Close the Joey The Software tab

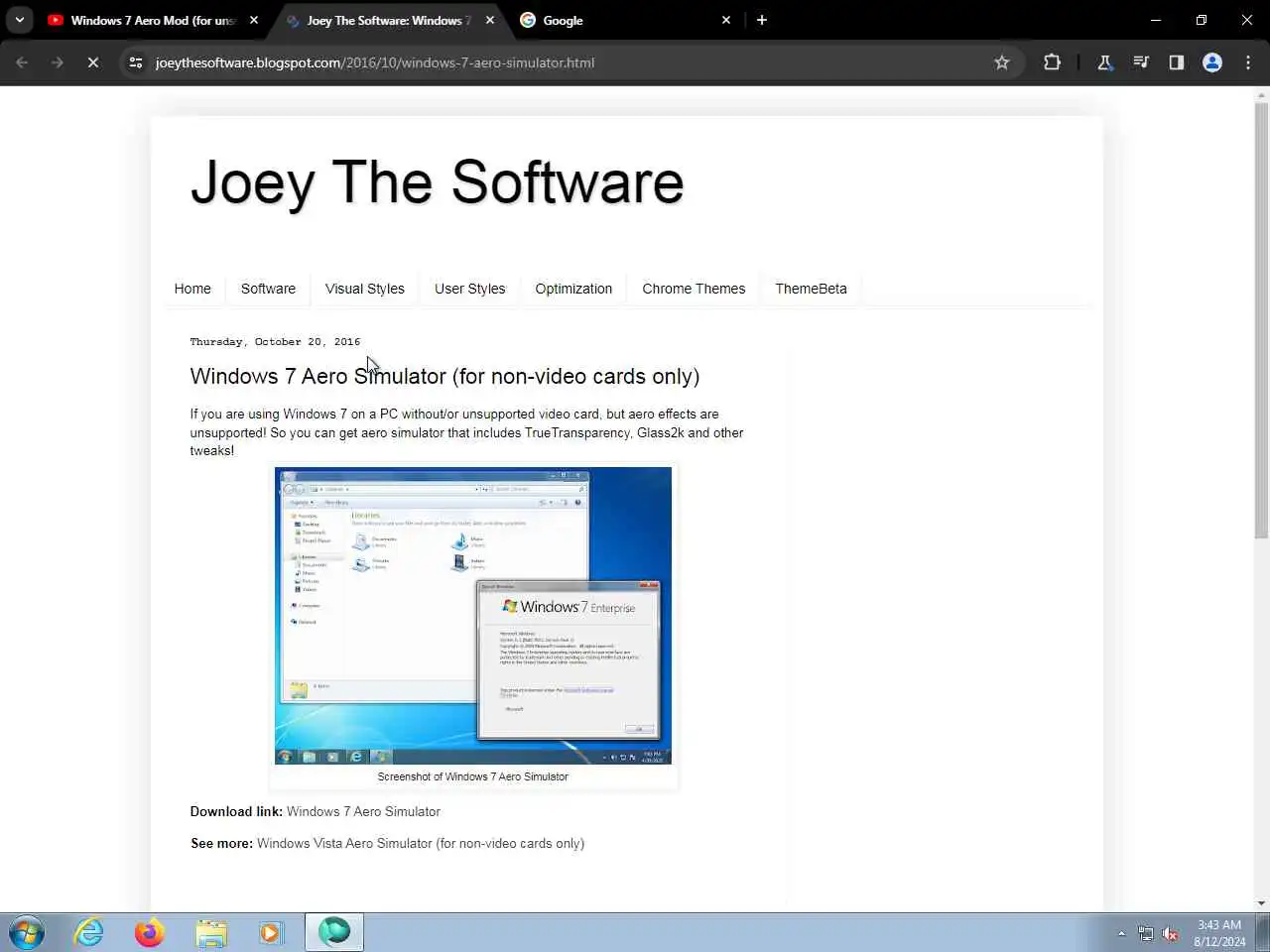pos(490,20)
